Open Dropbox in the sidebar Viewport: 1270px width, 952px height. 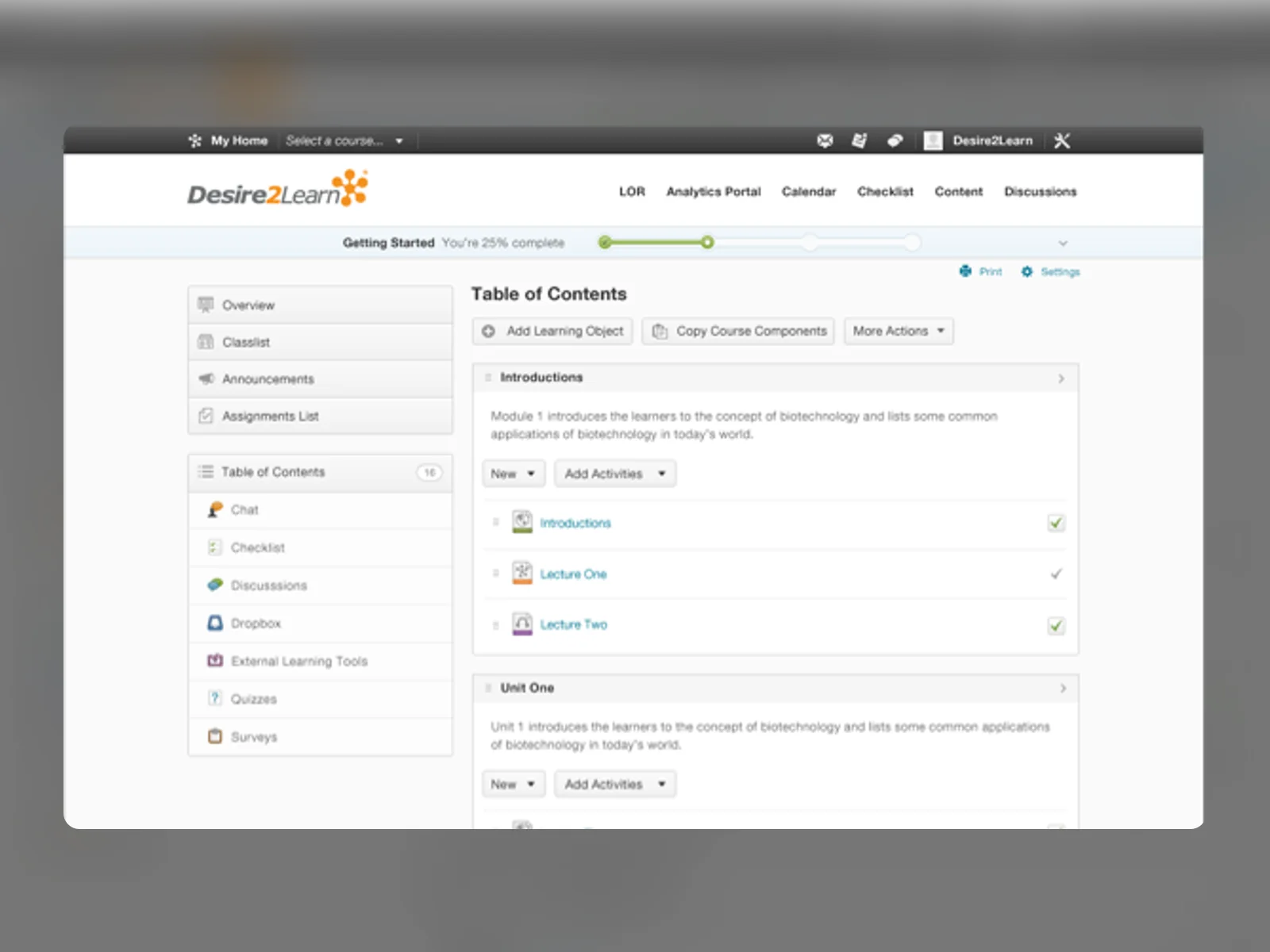(x=321, y=624)
